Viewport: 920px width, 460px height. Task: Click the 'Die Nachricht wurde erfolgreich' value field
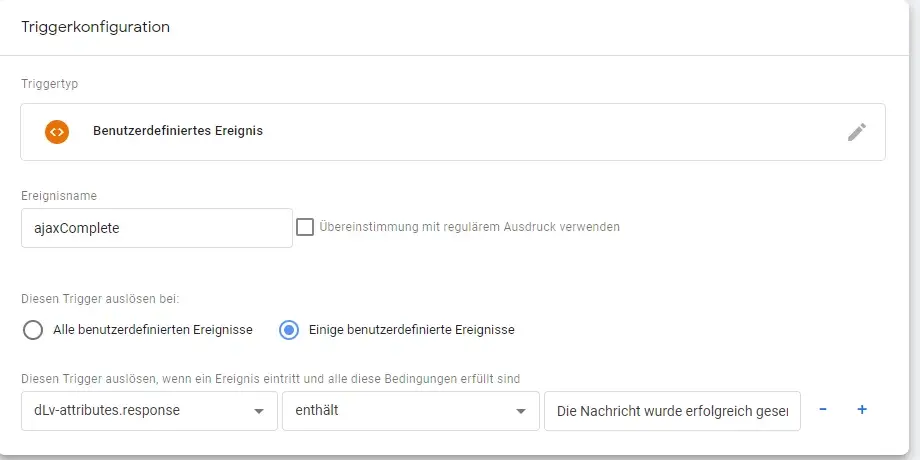point(672,411)
